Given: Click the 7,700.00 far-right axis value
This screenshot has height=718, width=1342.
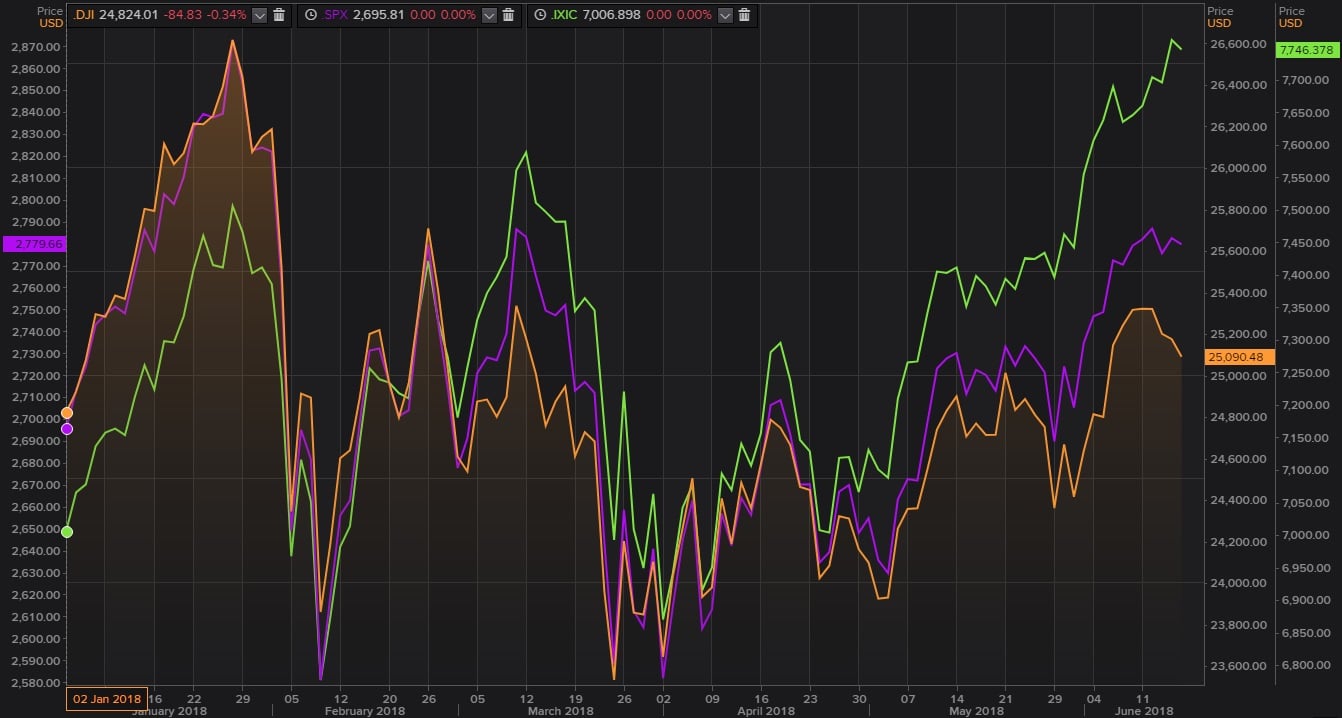Looking at the screenshot, I should click(1306, 80).
